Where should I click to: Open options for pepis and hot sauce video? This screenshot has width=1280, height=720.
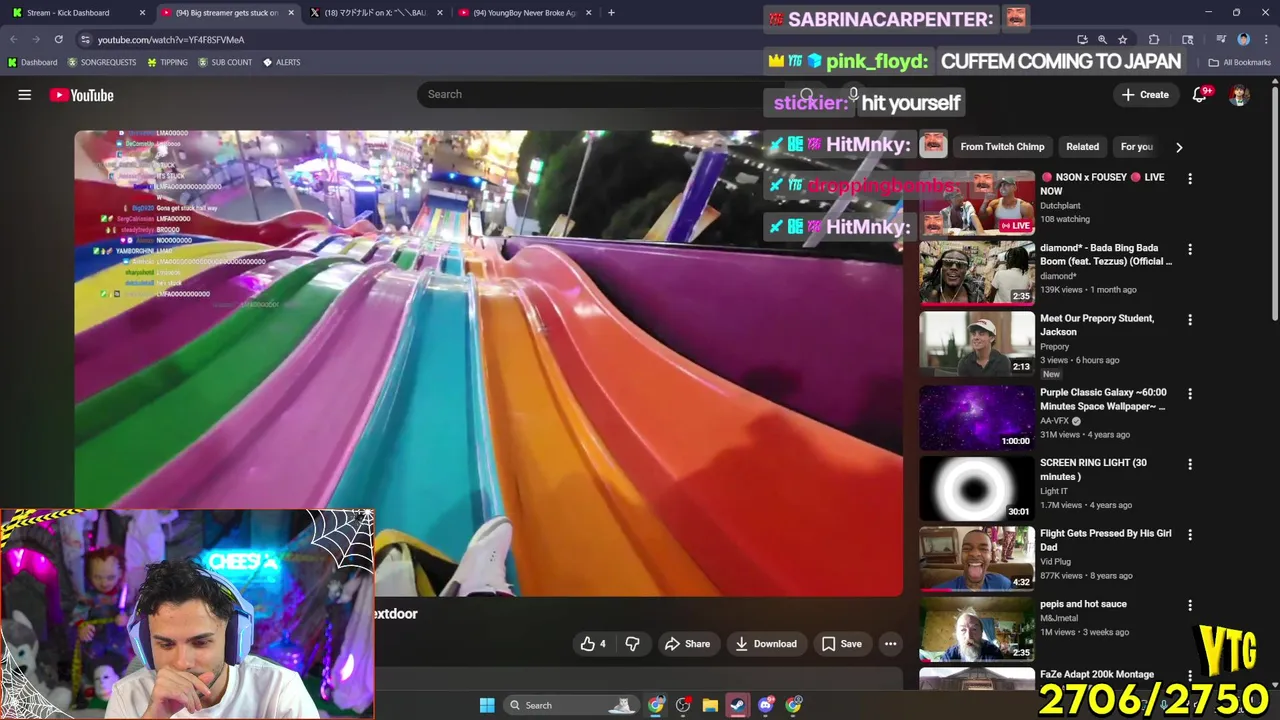pyautogui.click(x=1190, y=605)
